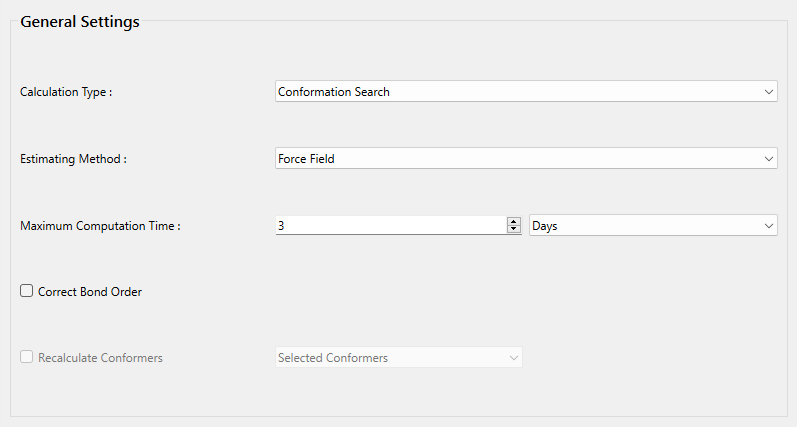Toggle the Recalculate Conformers checkbox
Image resolution: width=797 pixels, height=427 pixels.
coord(27,357)
